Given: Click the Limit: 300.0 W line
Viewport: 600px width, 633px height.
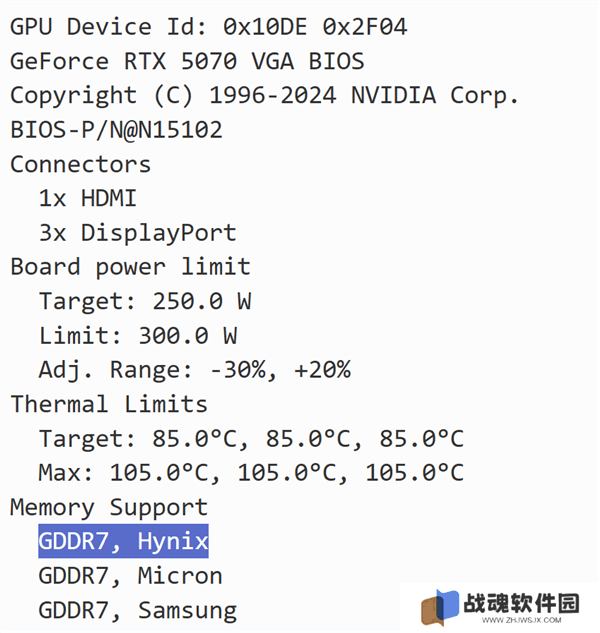Looking at the screenshot, I should 138,335.
